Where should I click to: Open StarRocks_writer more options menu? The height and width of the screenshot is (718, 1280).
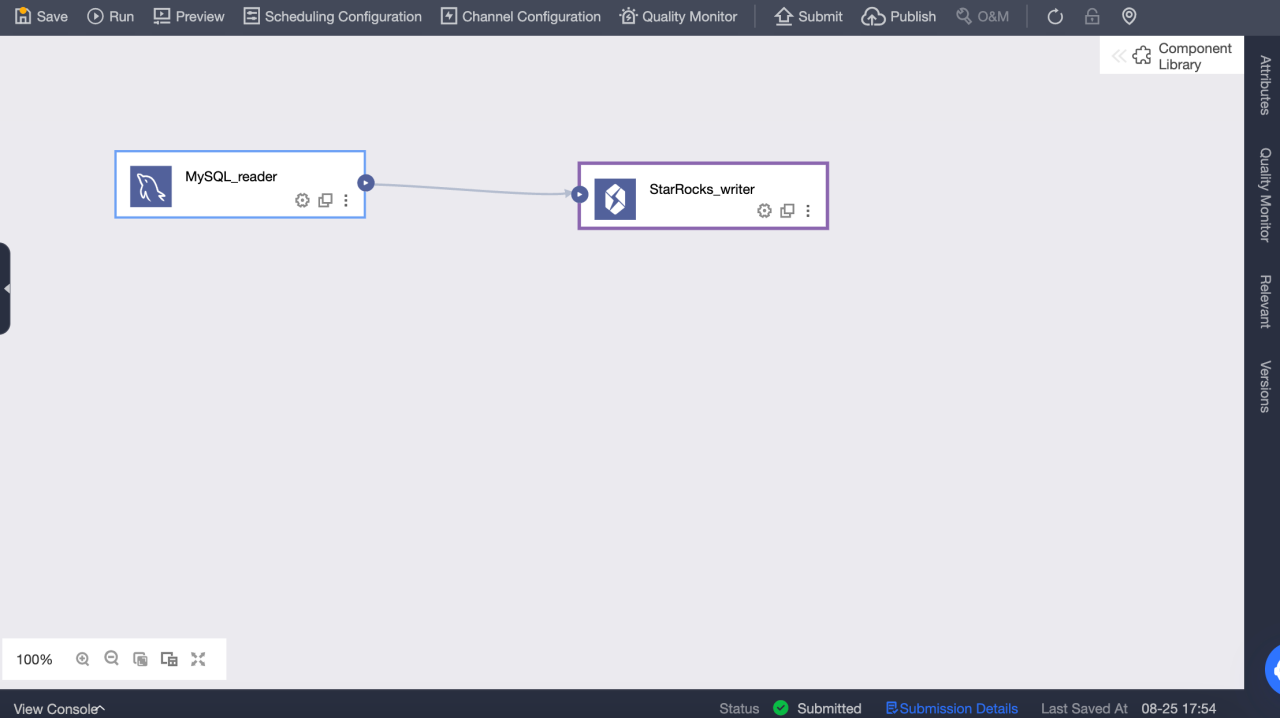808,211
